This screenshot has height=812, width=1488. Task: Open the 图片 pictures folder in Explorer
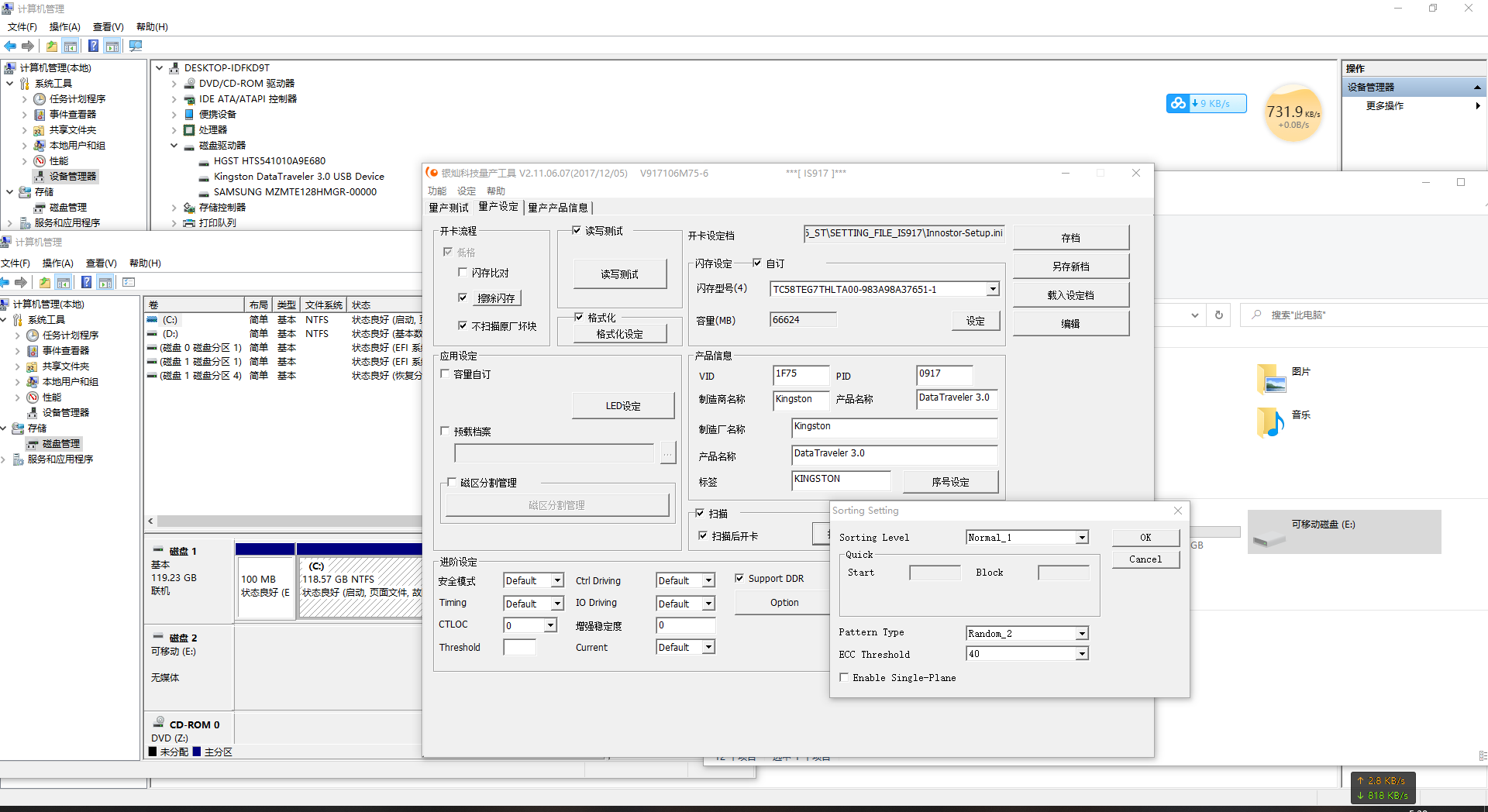(1271, 378)
